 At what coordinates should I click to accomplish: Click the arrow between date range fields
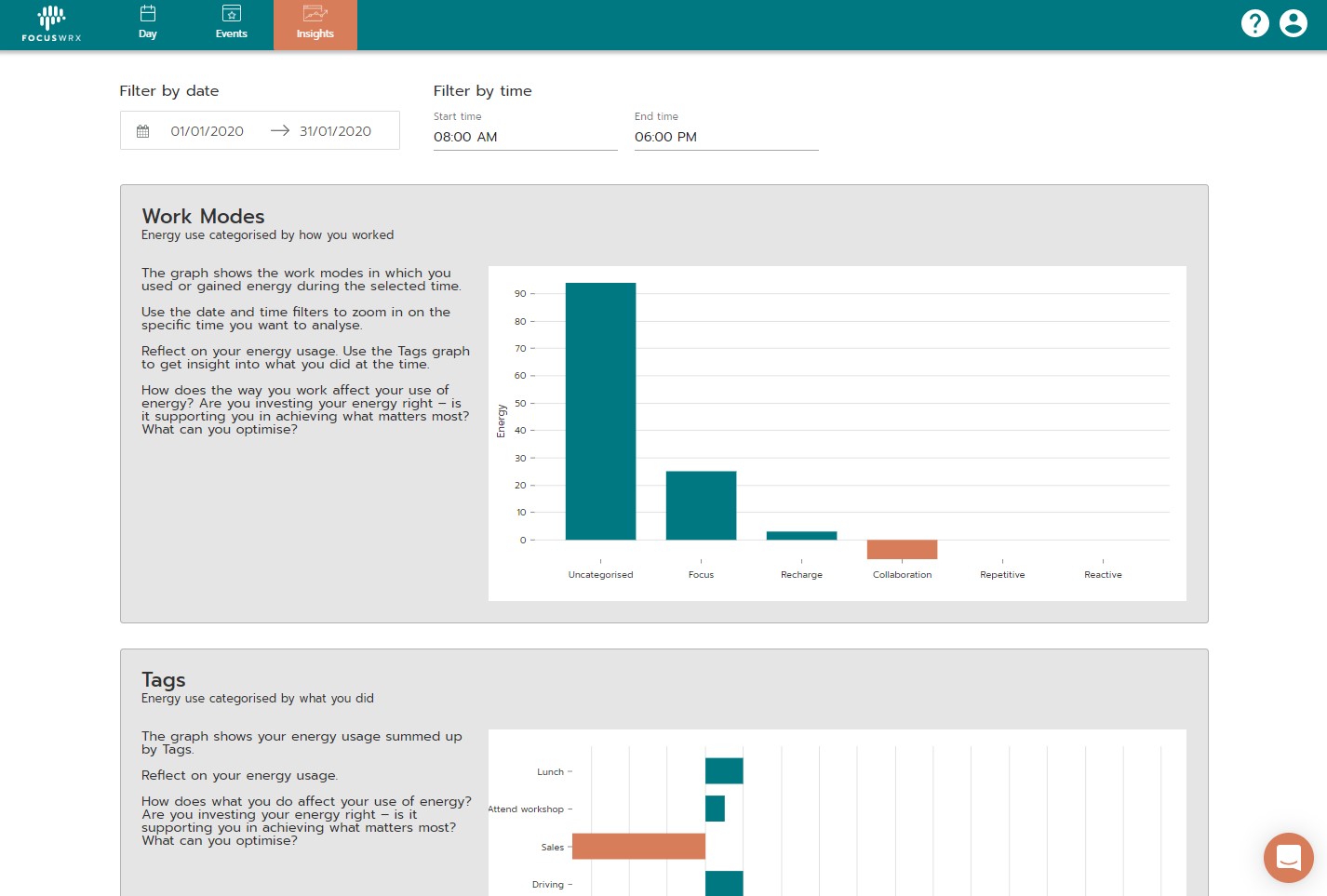(280, 131)
